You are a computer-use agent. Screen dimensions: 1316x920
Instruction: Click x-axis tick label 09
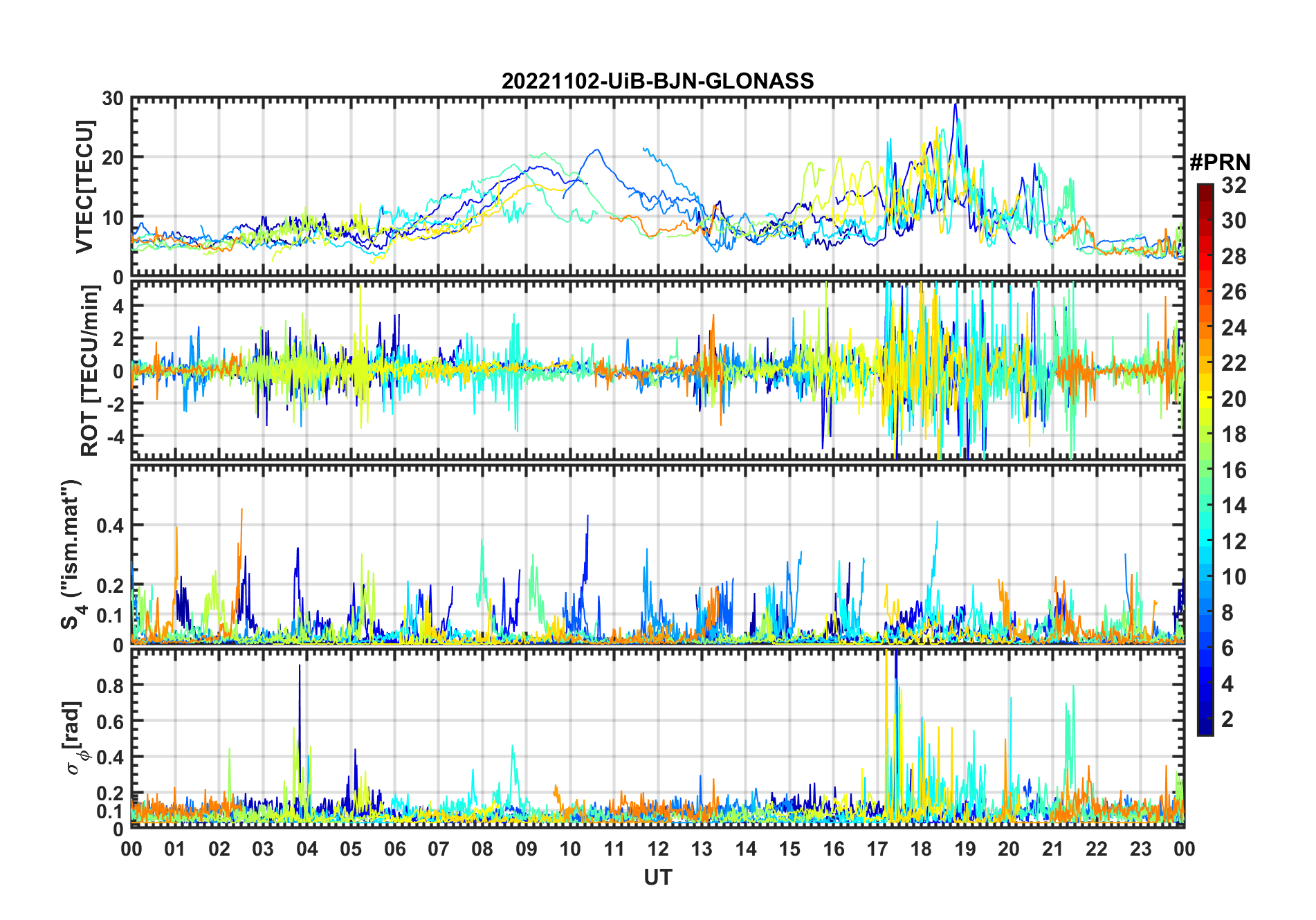[x=526, y=849]
